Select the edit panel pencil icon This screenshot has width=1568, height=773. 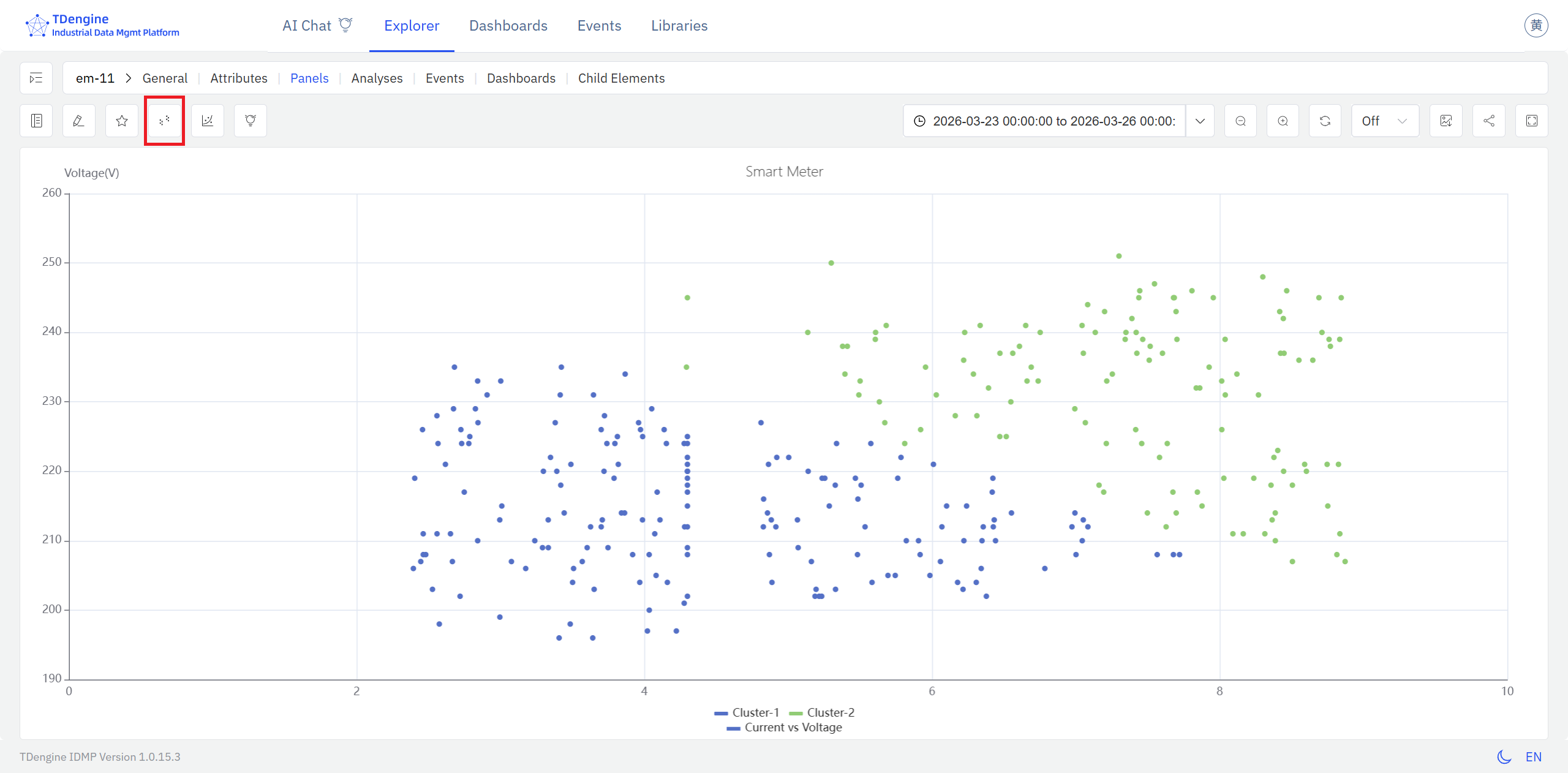[78, 121]
